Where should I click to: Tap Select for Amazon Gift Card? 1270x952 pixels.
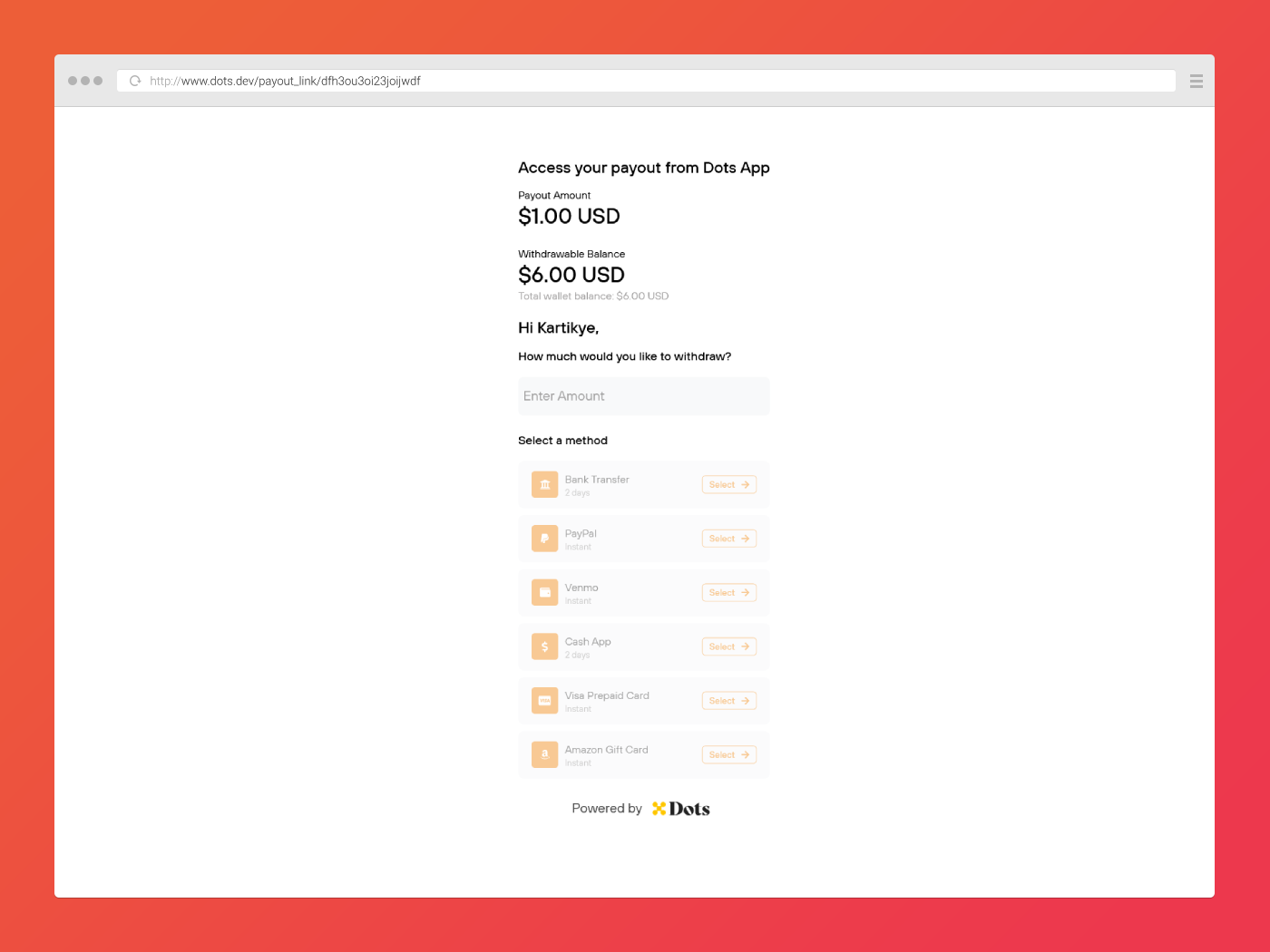[728, 754]
